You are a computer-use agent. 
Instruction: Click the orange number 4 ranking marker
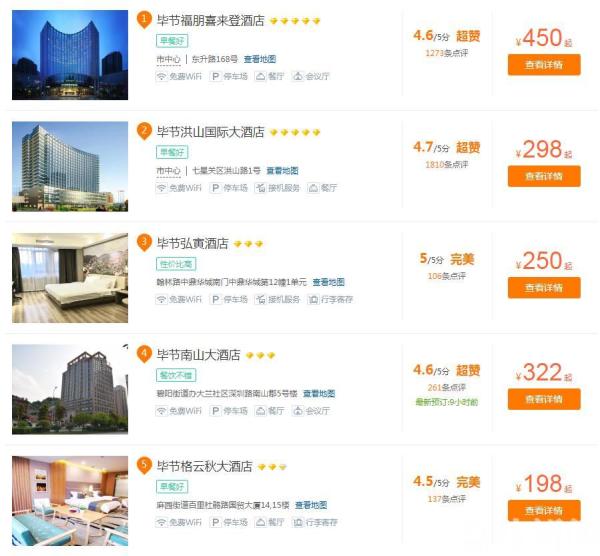pyautogui.click(x=144, y=354)
